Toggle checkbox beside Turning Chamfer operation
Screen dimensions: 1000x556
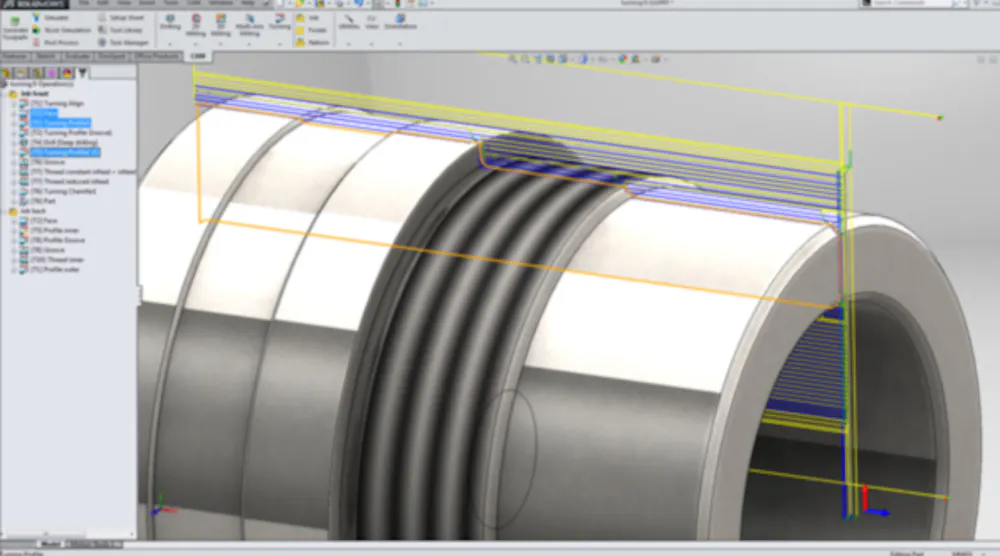point(13,191)
